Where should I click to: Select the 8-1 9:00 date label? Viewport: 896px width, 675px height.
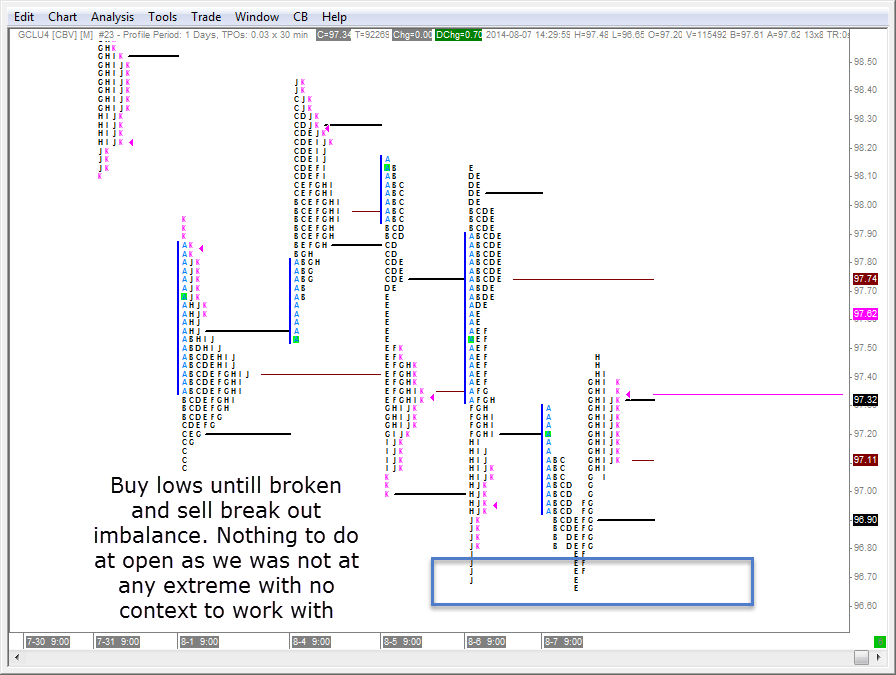tap(199, 641)
